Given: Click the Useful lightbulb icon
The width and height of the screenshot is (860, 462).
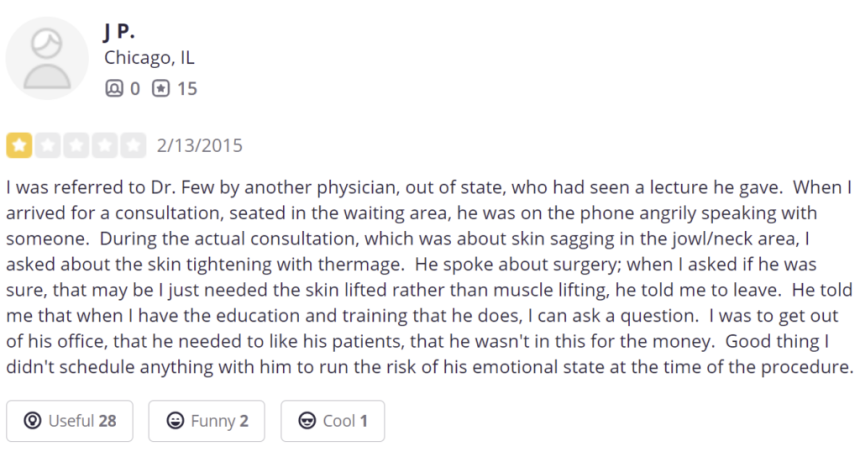Looking at the screenshot, I should (x=32, y=421).
